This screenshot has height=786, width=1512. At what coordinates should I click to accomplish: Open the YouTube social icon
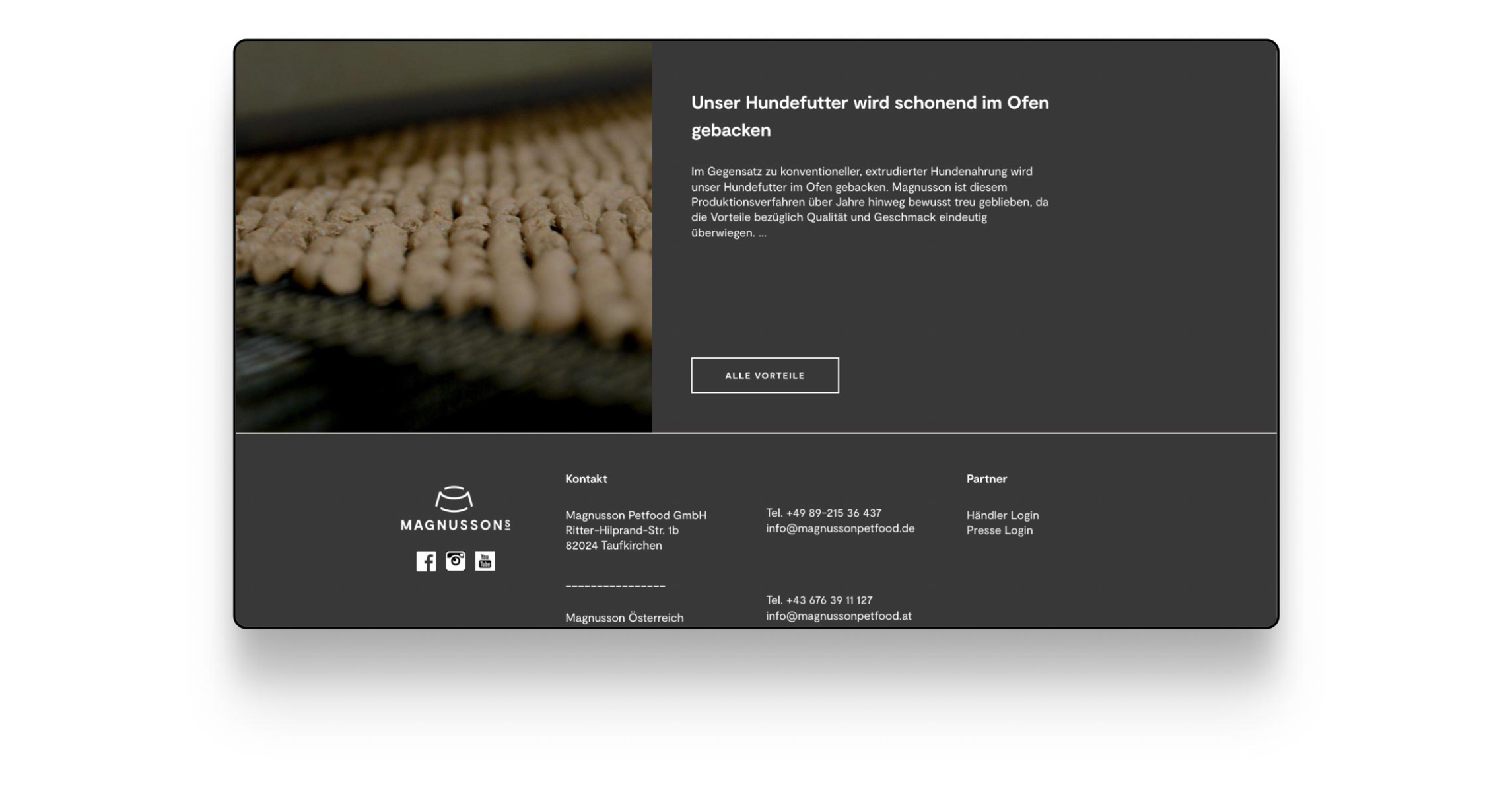tap(485, 561)
